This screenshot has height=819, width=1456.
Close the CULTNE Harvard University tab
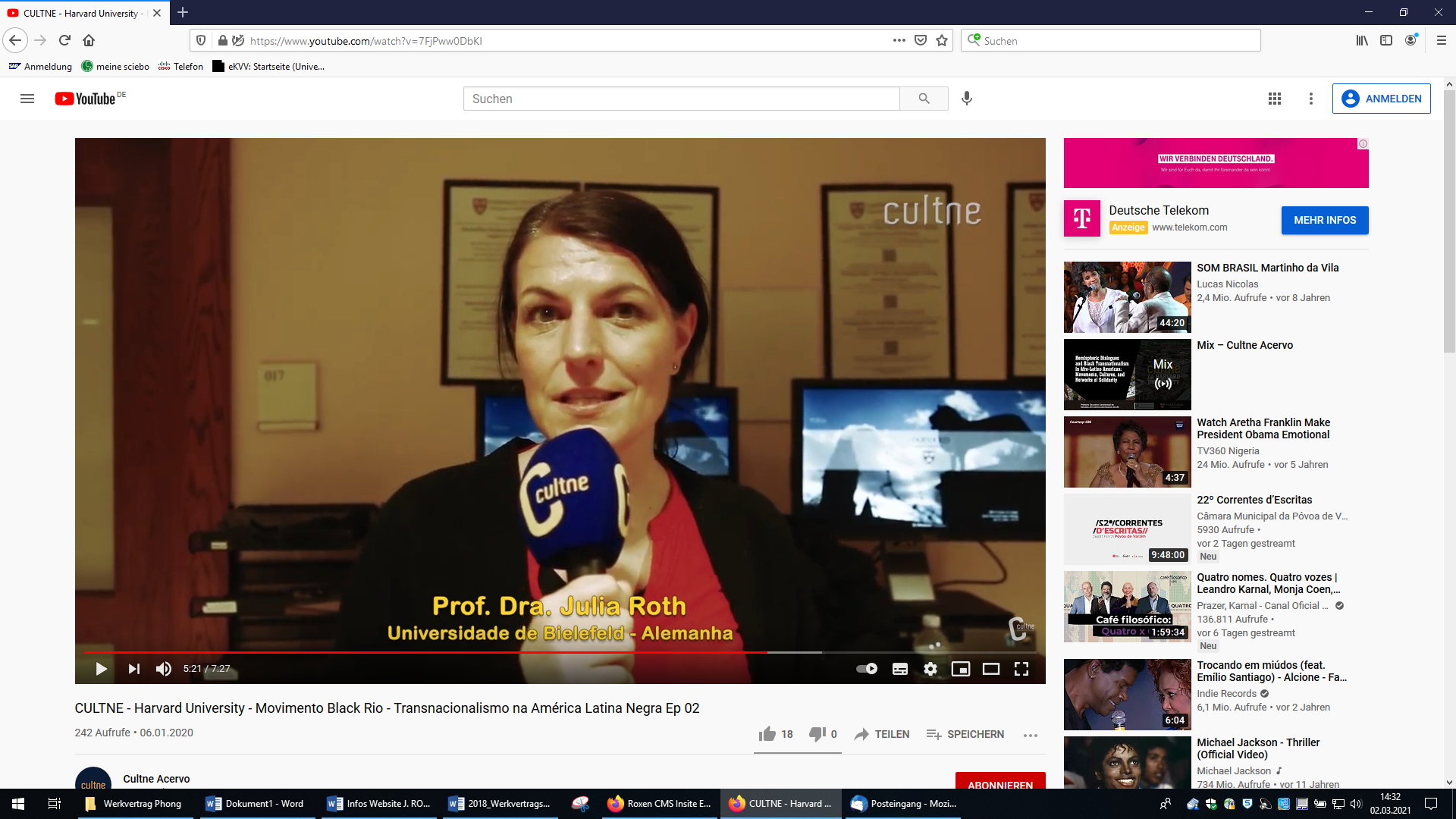[157, 13]
